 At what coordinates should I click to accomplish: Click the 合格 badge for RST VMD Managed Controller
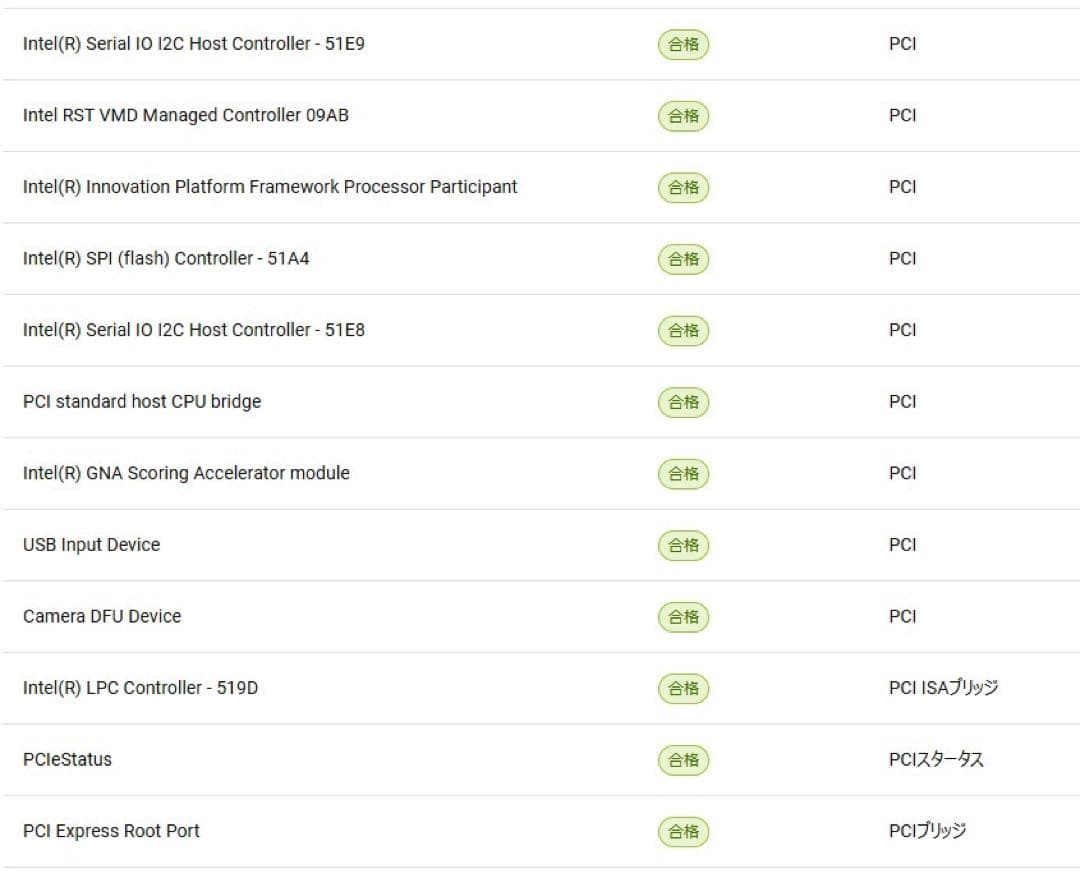(x=683, y=116)
